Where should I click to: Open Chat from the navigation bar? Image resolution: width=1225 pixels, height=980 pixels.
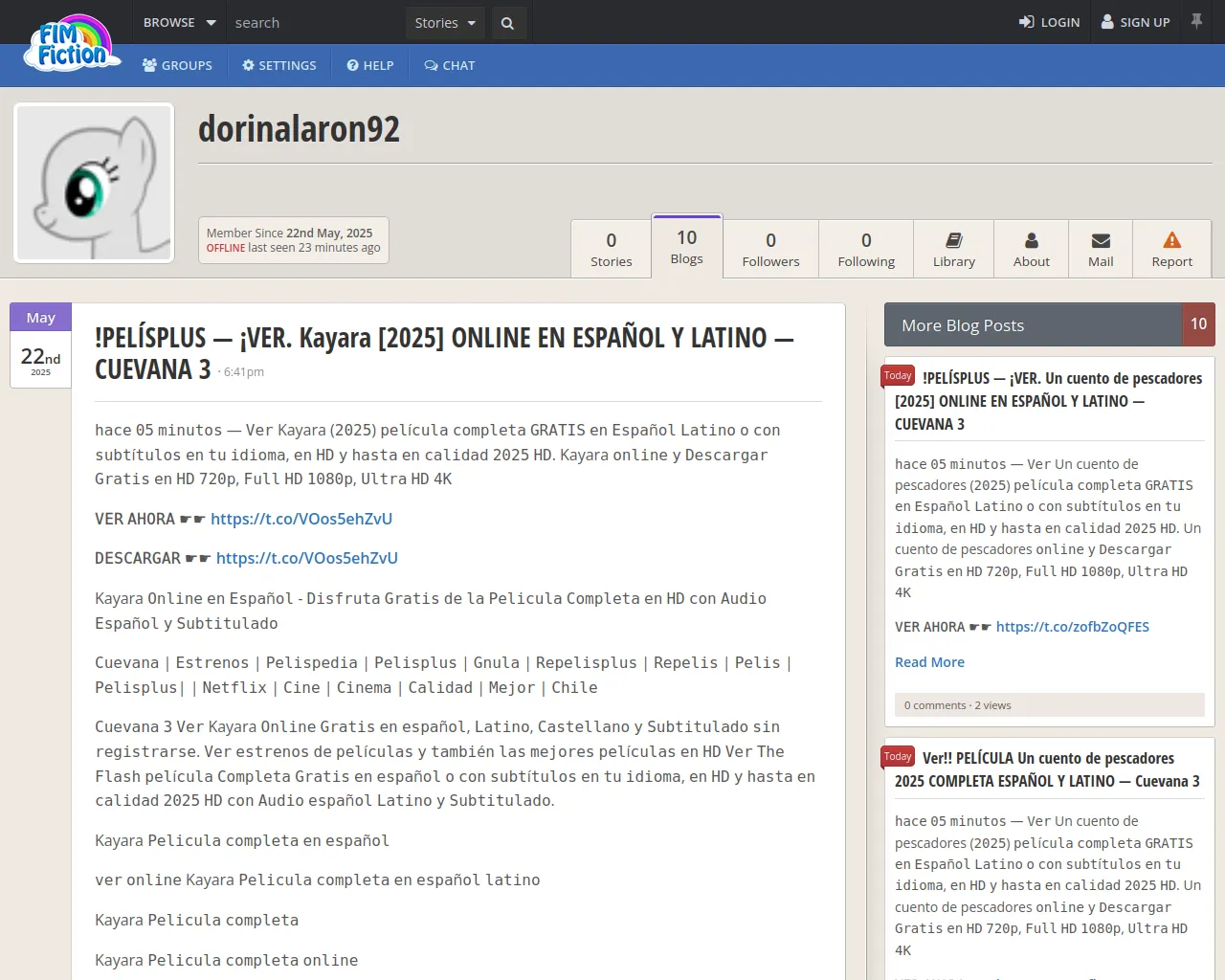449,66
